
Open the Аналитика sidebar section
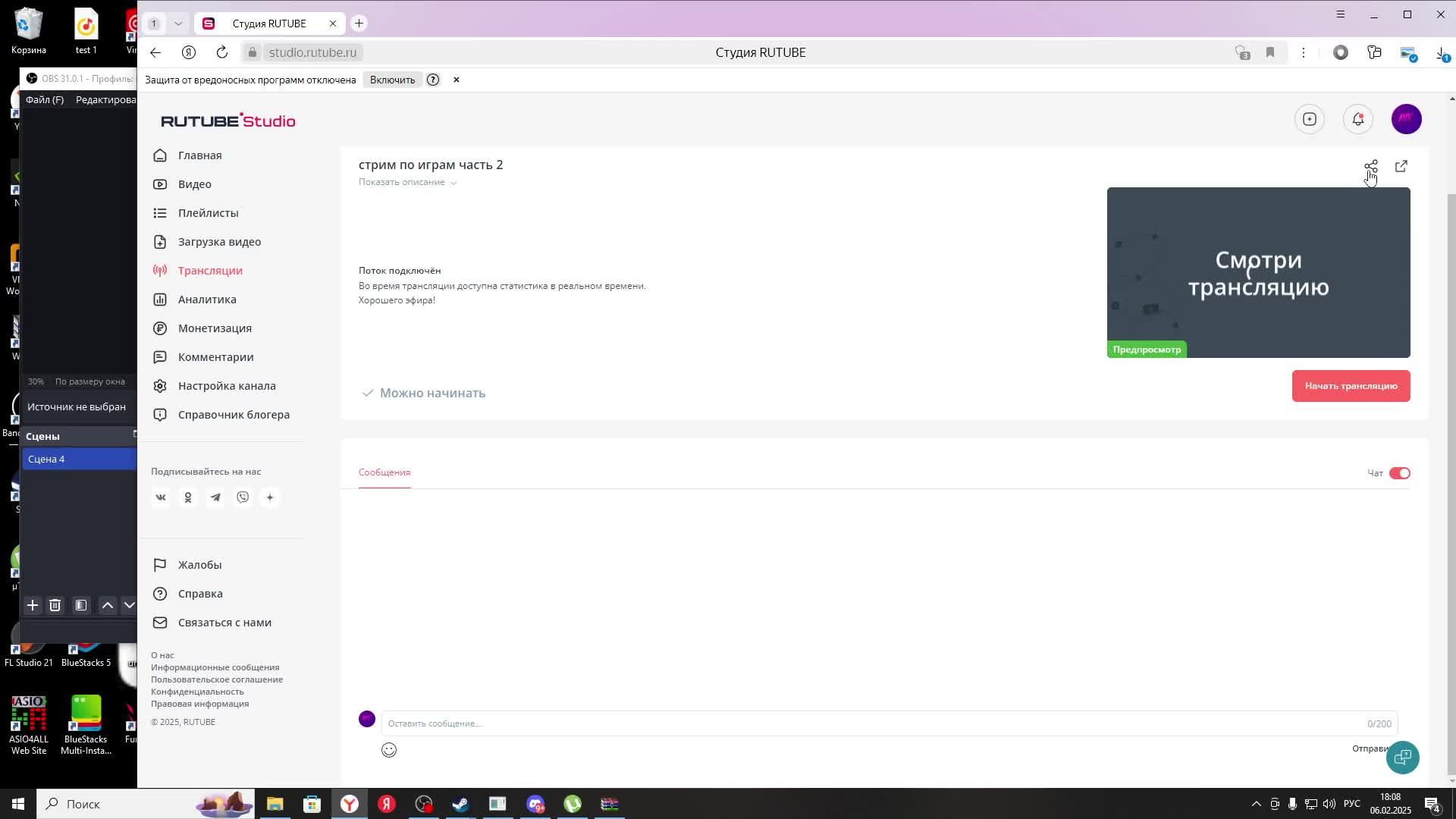pyautogui.click(x=207, y=300)
